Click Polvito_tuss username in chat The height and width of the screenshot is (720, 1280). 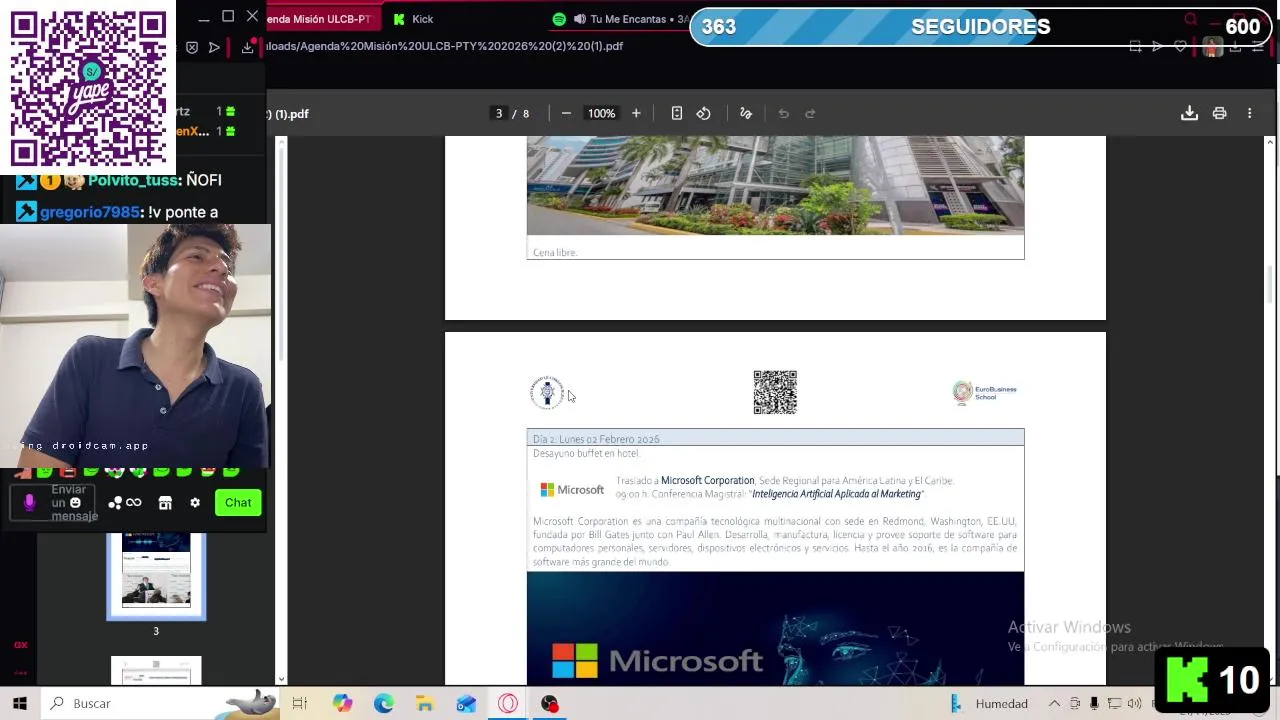(134, 180)
